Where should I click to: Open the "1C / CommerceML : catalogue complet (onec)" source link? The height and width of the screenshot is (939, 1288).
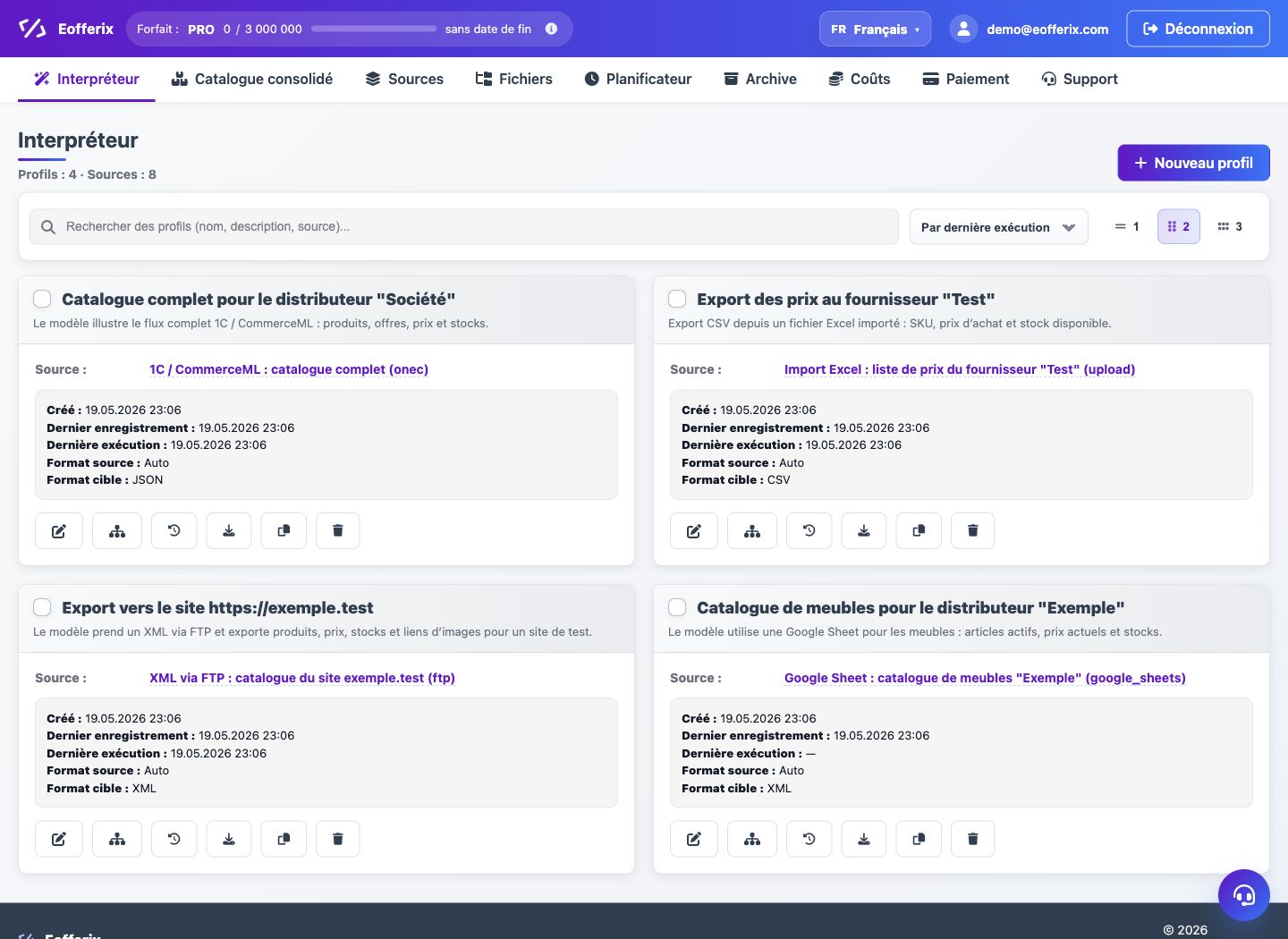coord(289,369)
